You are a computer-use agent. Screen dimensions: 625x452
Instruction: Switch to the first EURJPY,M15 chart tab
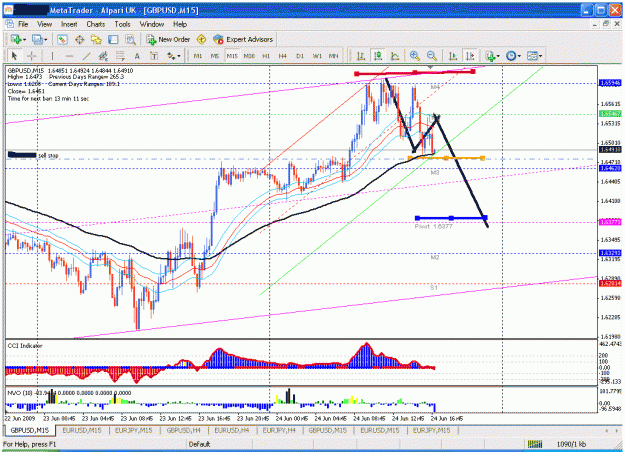coord(134,430)
